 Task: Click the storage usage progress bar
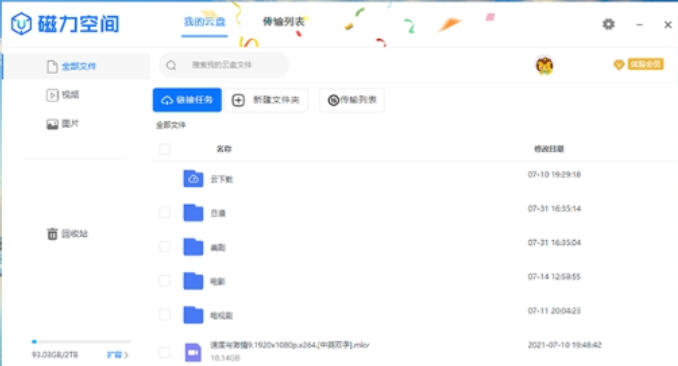(81, 341)
